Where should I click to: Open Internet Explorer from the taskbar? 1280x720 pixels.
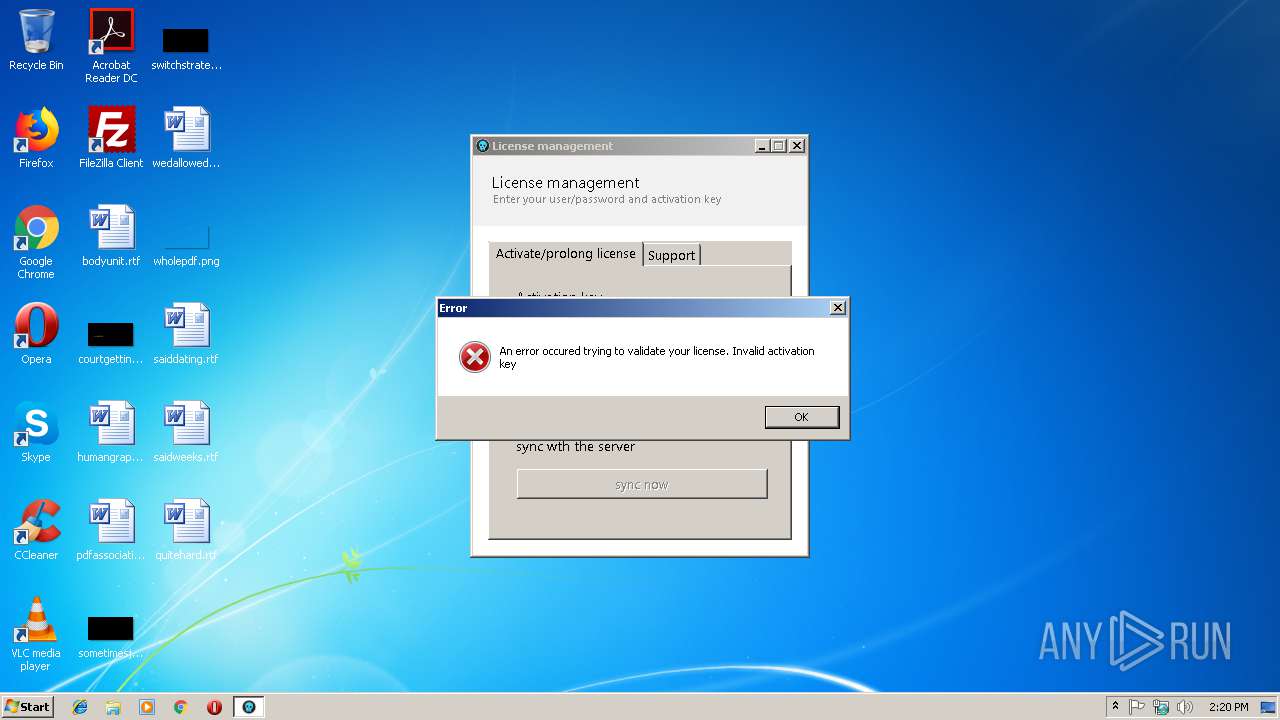click(80, 707)
